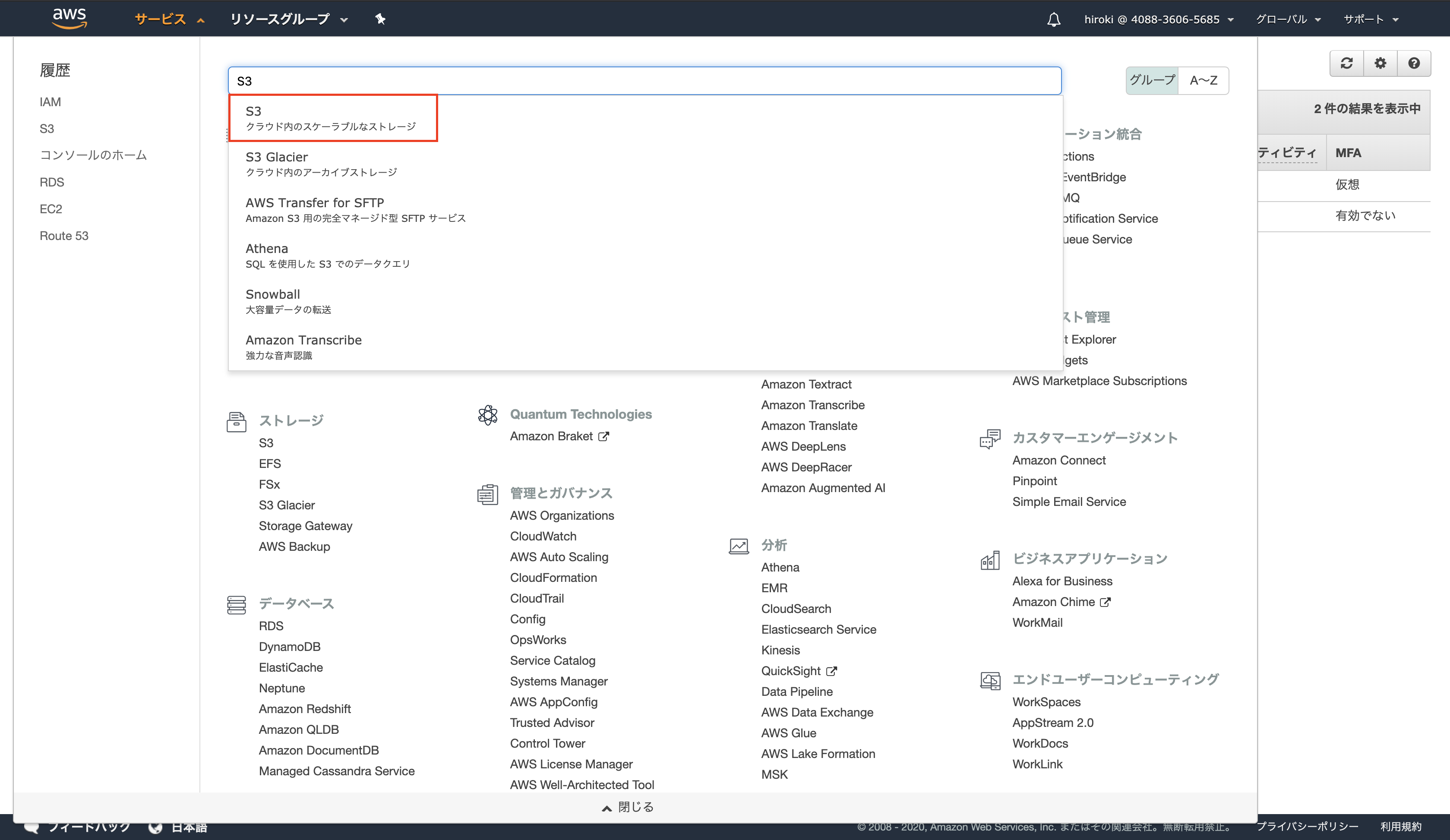Click the service search field
The image size is (1450, 840).
[644, 81]
